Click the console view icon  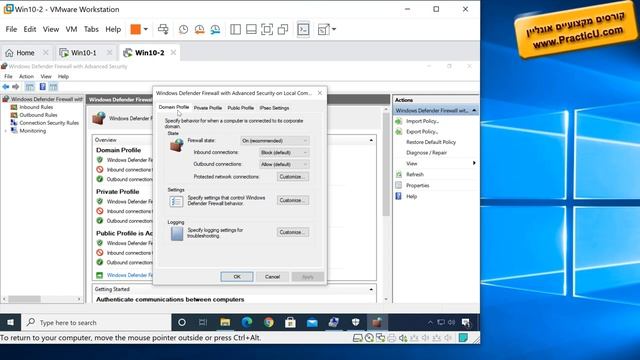point(303,29)
